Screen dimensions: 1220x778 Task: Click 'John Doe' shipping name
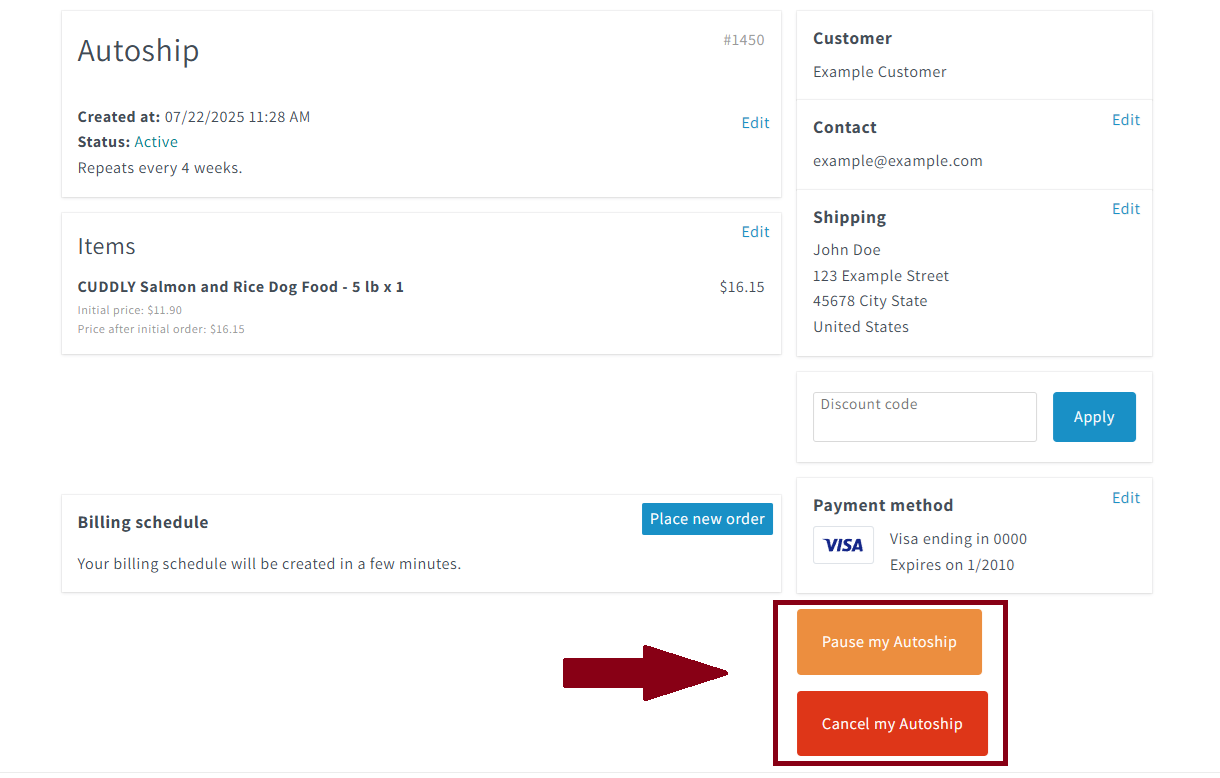(x=847, y=250)
